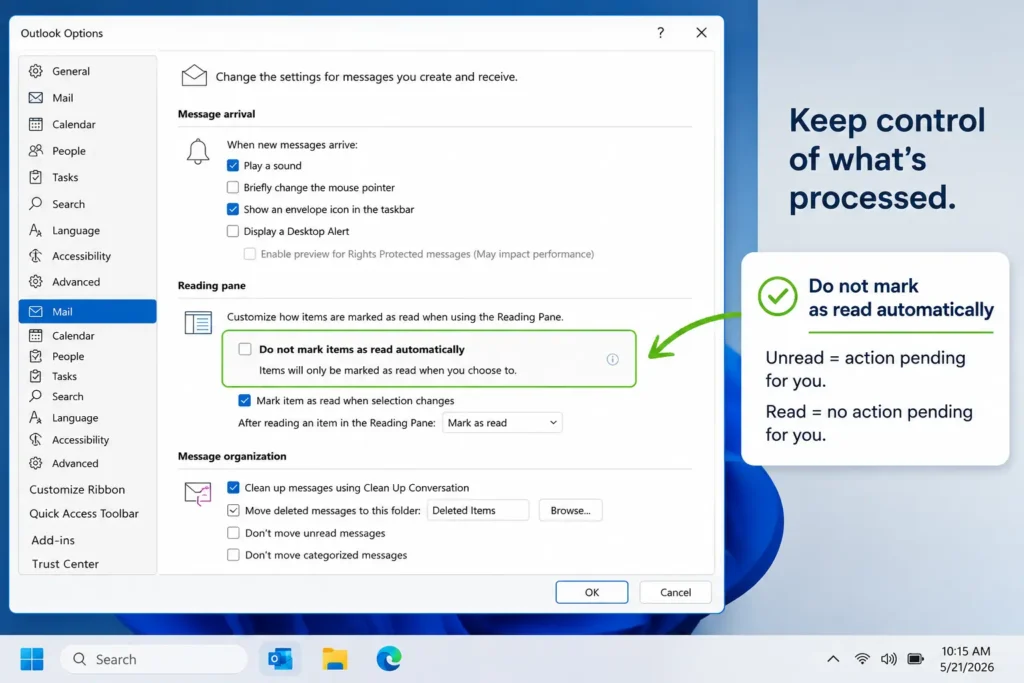Open File Explorer from the taskbar
1024x683 pixels.
[x=334, y=659]
